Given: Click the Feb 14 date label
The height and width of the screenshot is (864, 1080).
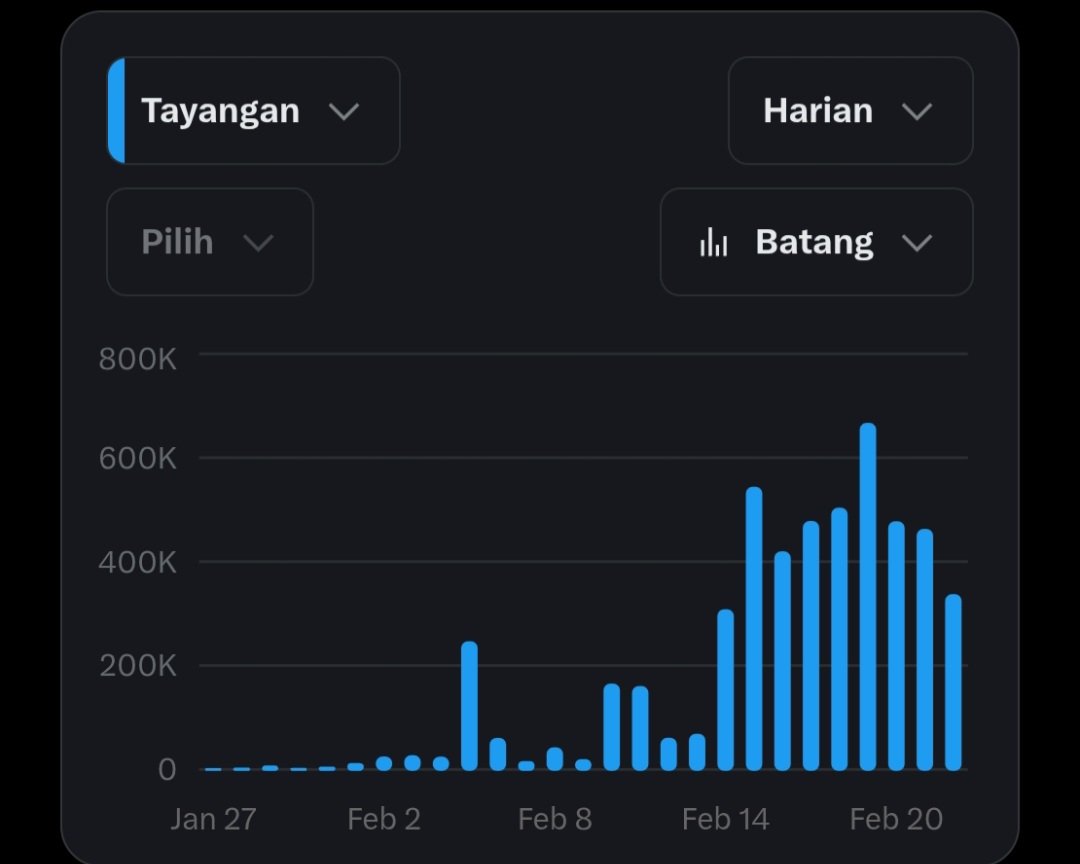Looking at the screenshot, I should pyautogui.click(x=725, y=819).
